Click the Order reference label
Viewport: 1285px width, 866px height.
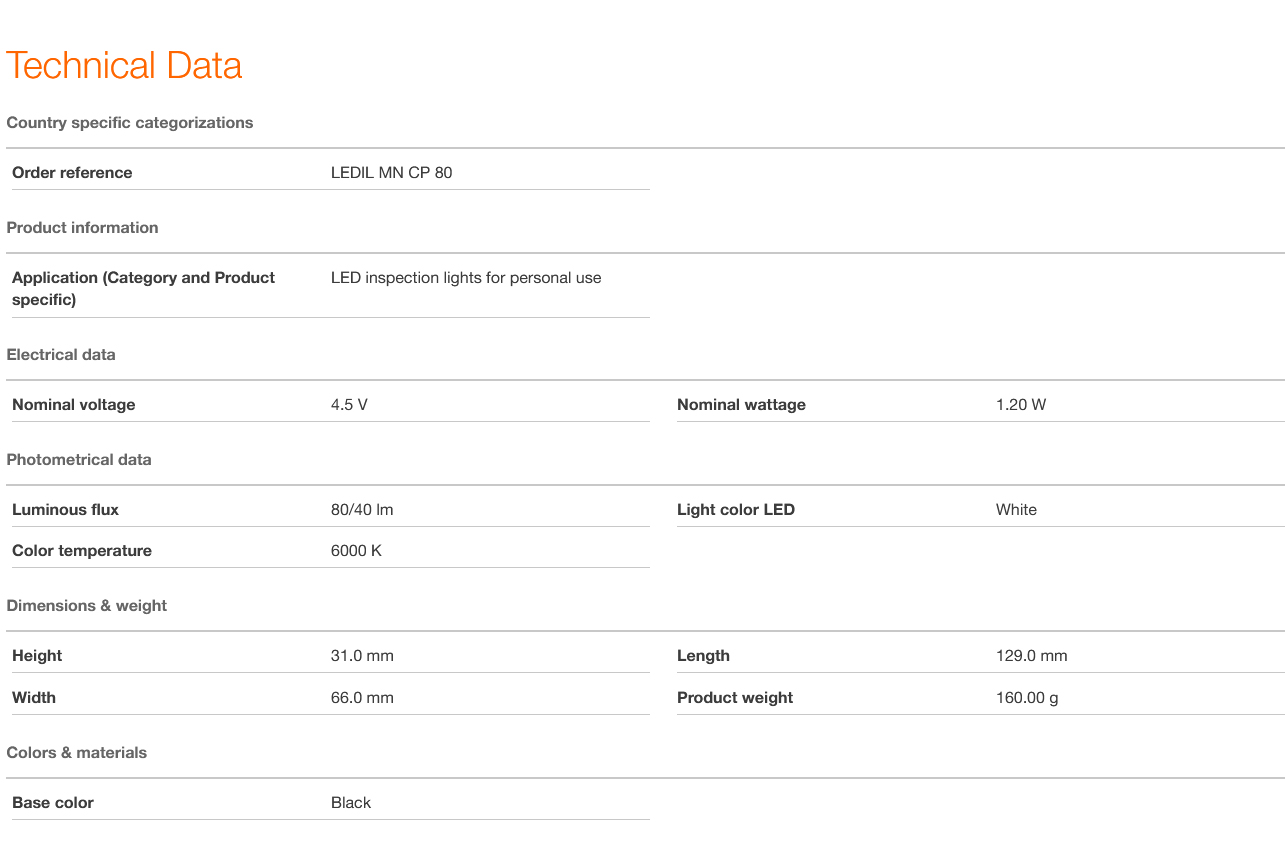[72, 173]
